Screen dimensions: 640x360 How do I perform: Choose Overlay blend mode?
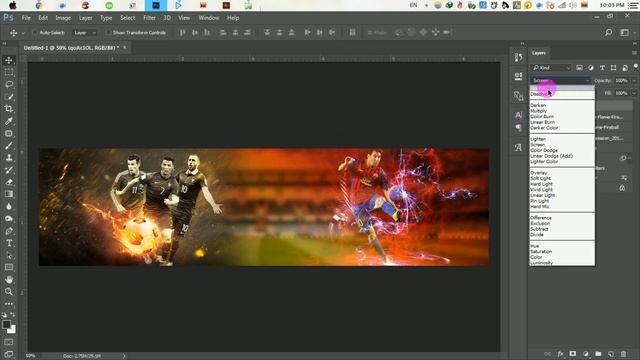[x=539, y=173]
